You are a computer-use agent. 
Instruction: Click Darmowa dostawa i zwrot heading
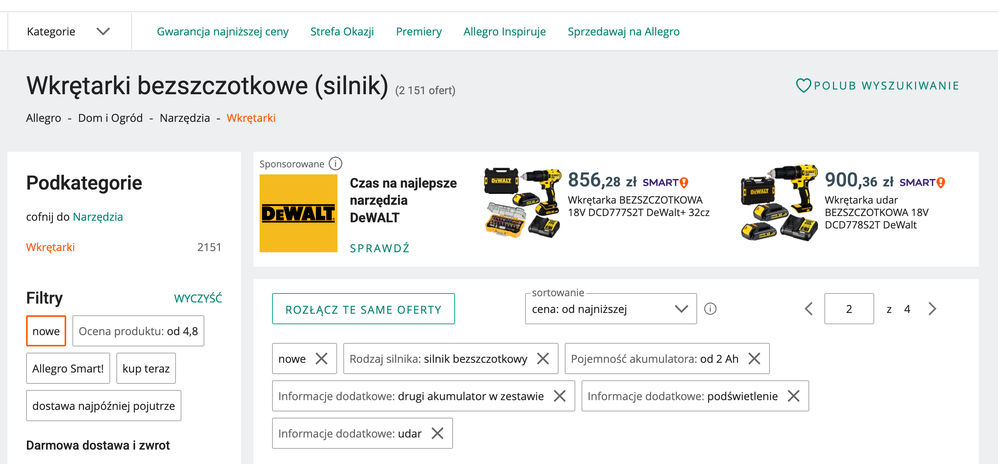click(98, 446)
